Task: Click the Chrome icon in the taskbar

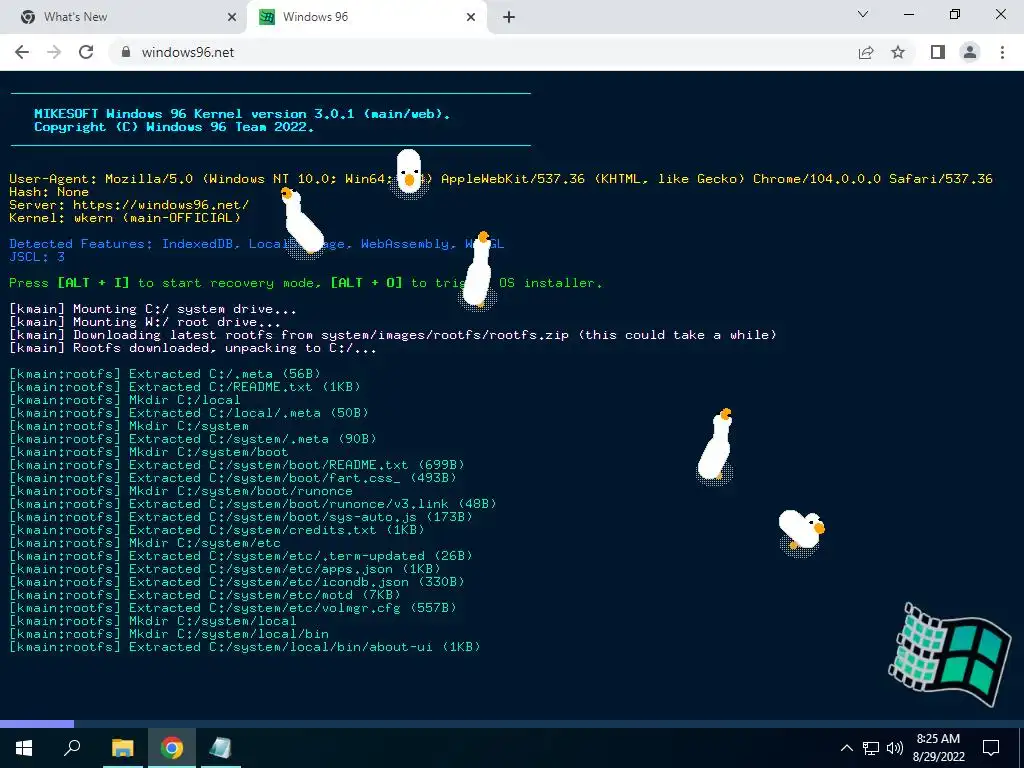Action: point(172,748)
